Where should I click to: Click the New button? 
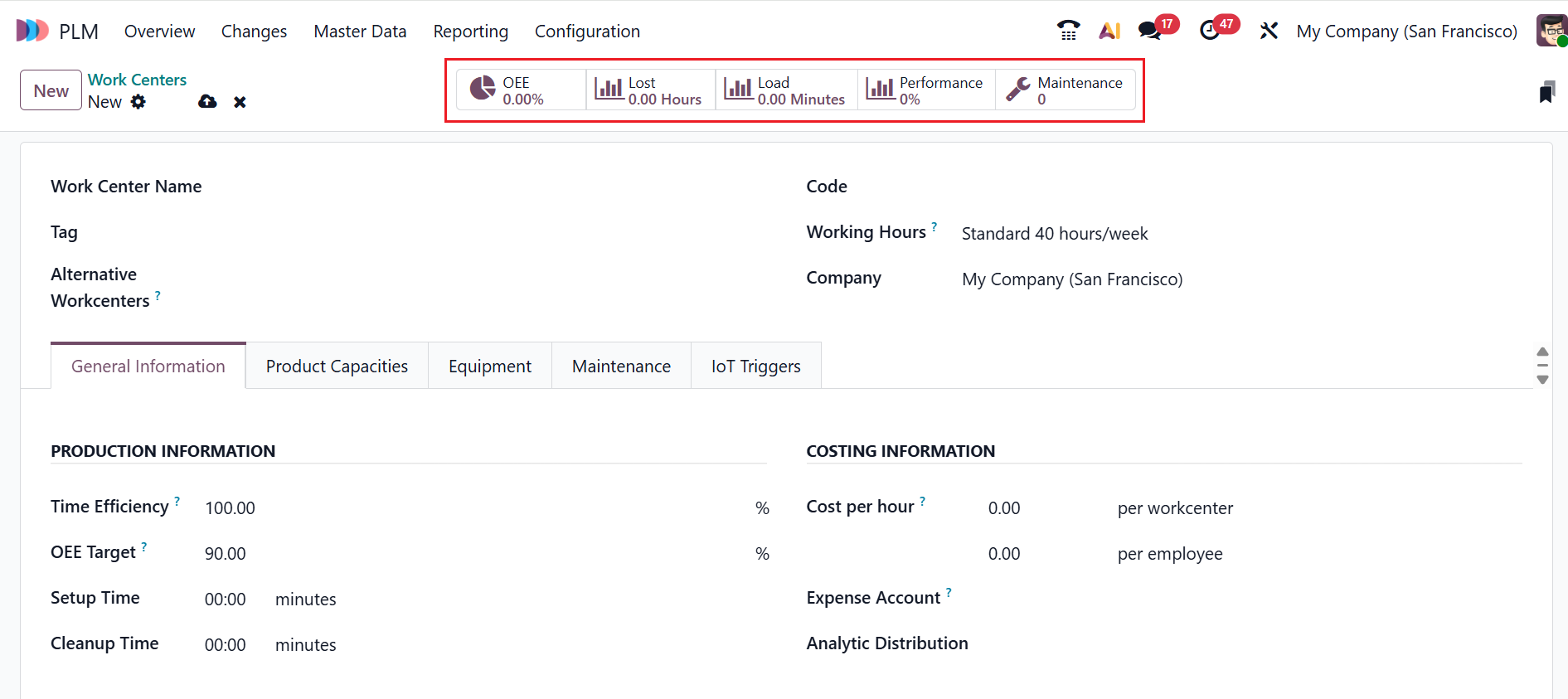[51, 90]
